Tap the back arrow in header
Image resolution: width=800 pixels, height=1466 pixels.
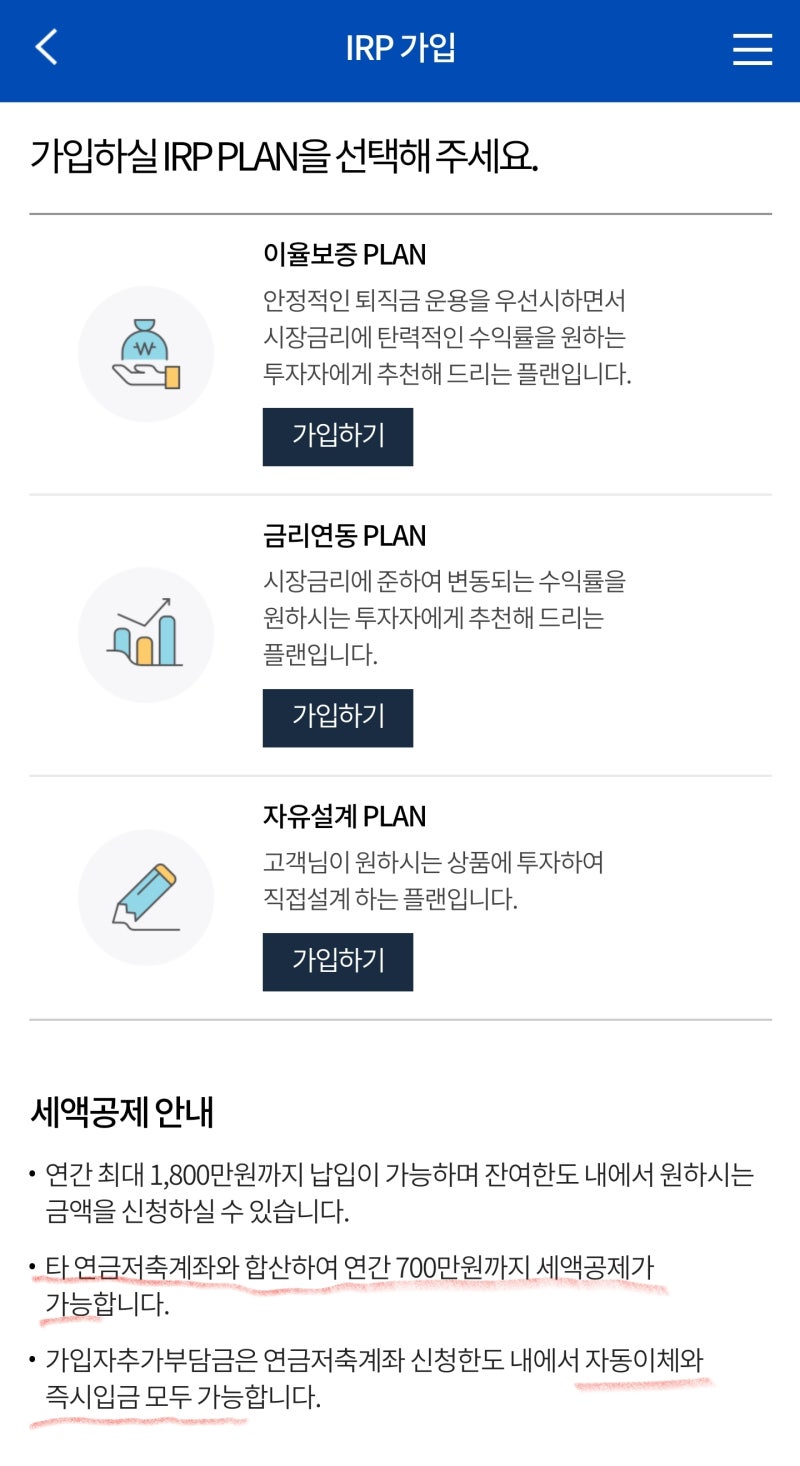point(47,48)
